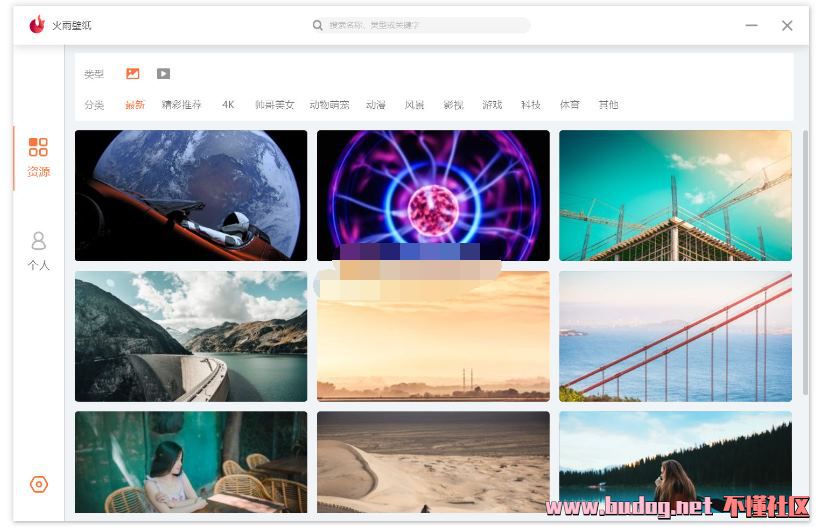Select the 精彩推荐 category tab
The width and height of the screenshot is (819, 527).
tap(181, 105)
